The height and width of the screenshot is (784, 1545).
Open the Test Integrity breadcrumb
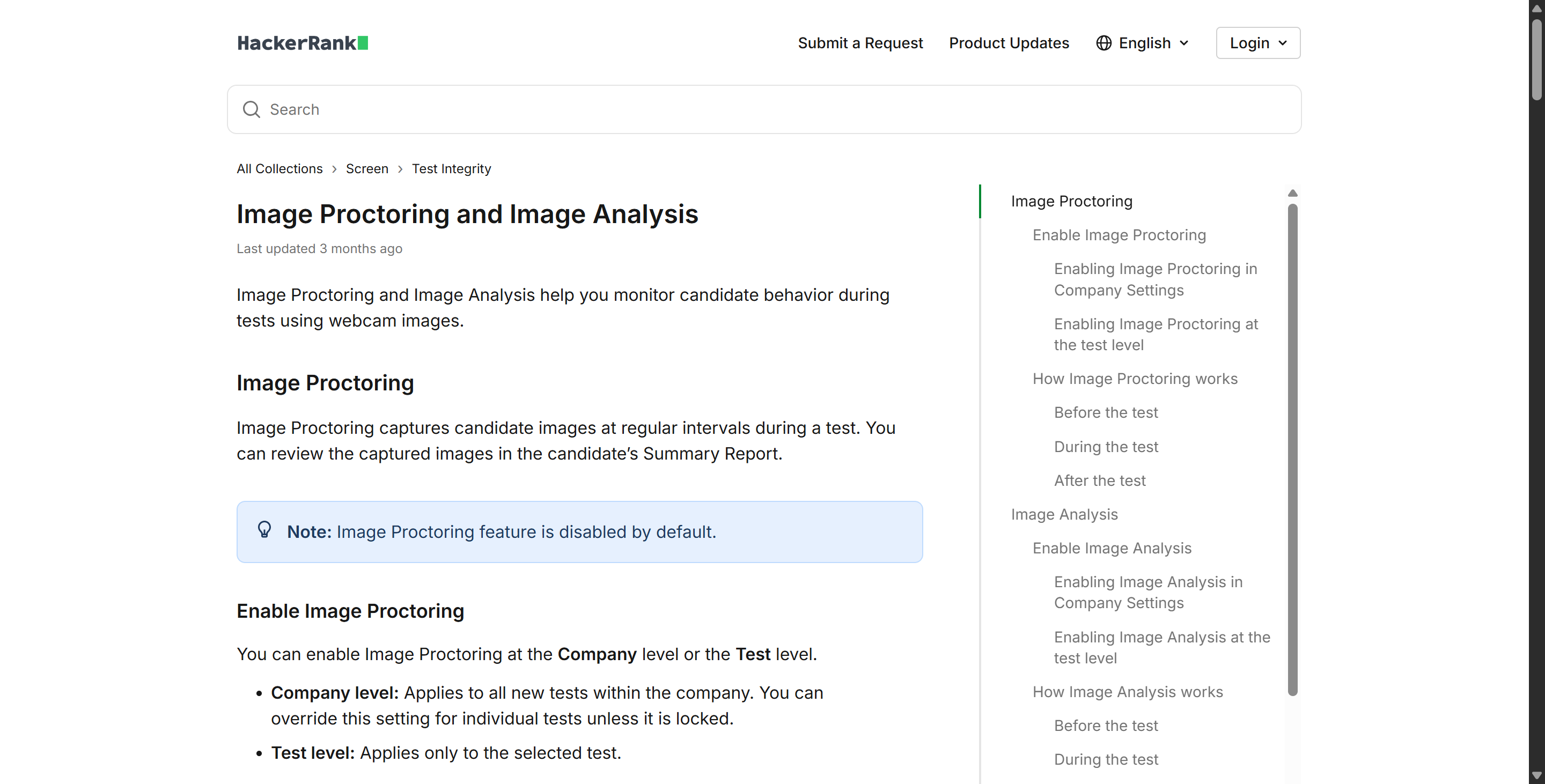pyautogui.click(x=452, y=168)
